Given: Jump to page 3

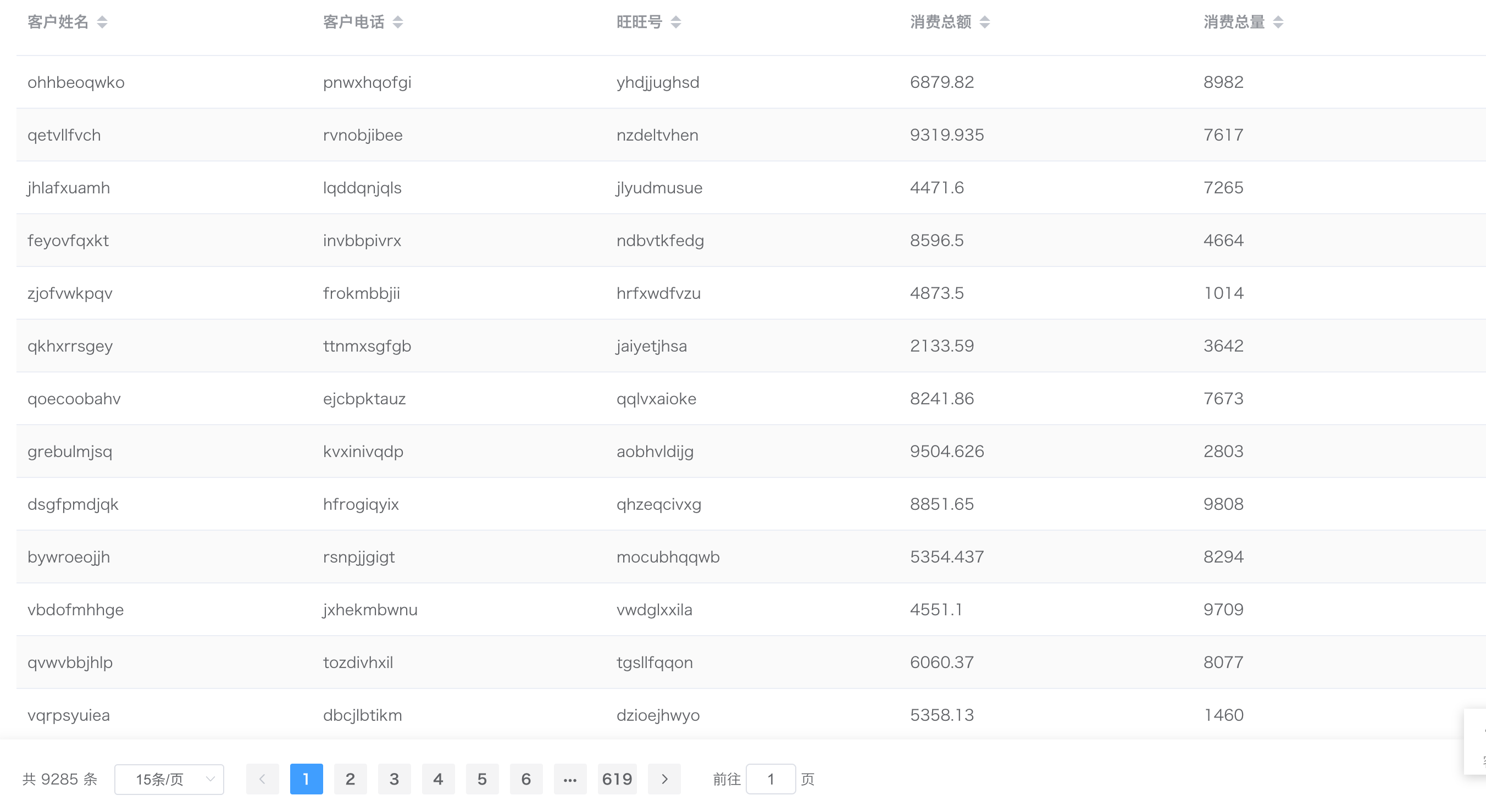Looking at the screenshot, I should point(395,779).
